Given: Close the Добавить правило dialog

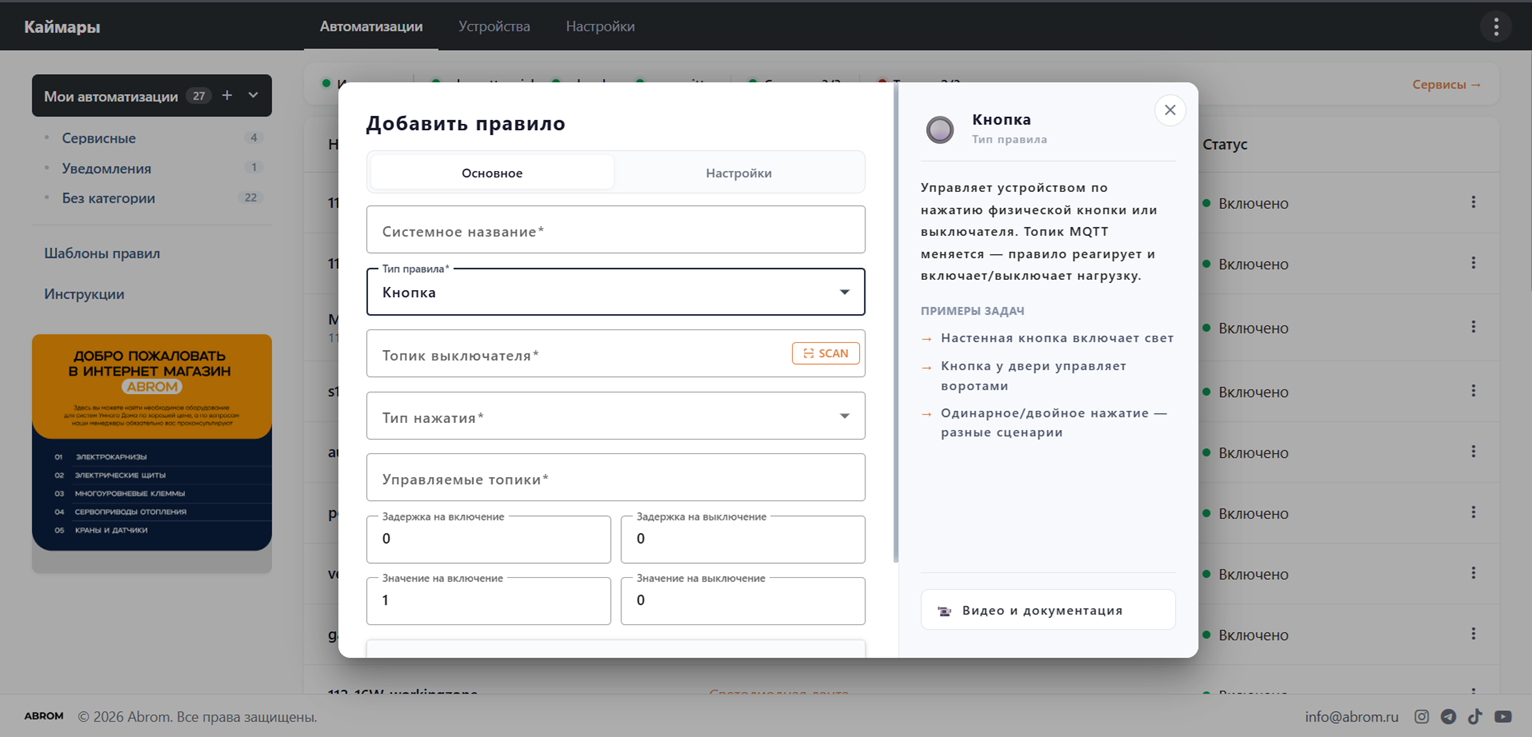Looking at the screenshot, I should tap(1170, 110).
